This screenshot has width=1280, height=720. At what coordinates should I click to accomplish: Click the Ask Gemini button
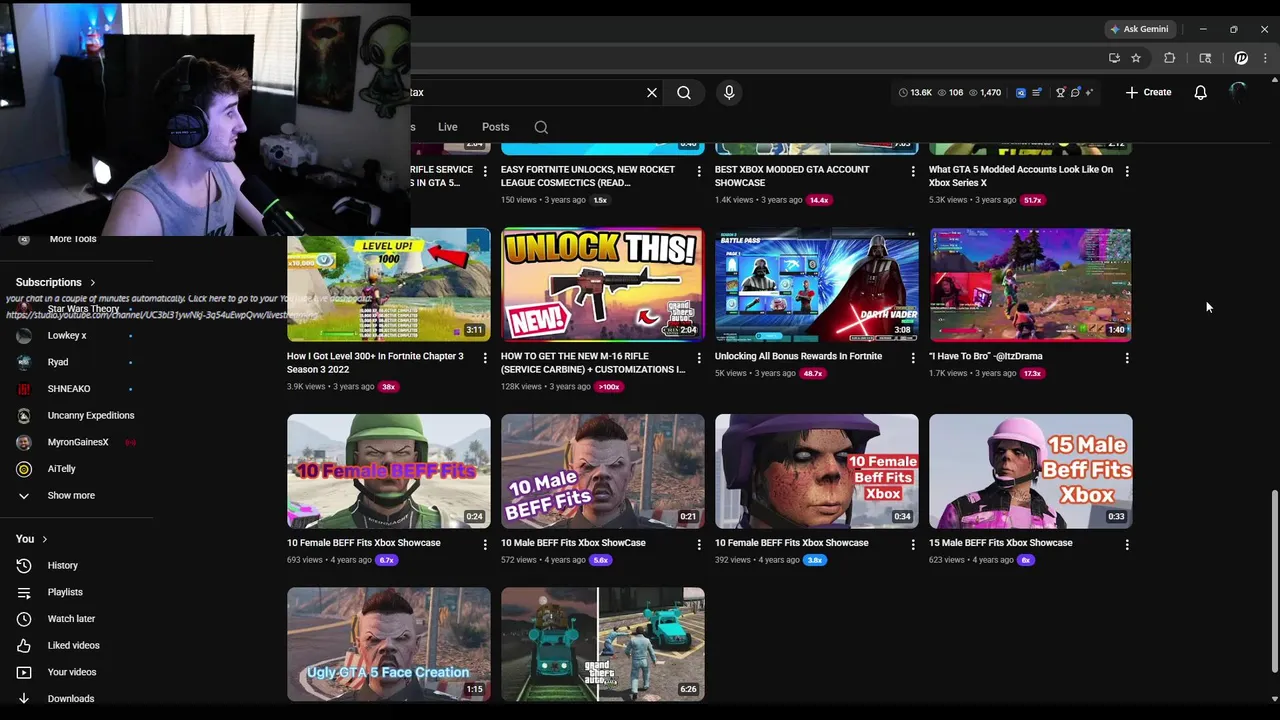click(1138, 29)
